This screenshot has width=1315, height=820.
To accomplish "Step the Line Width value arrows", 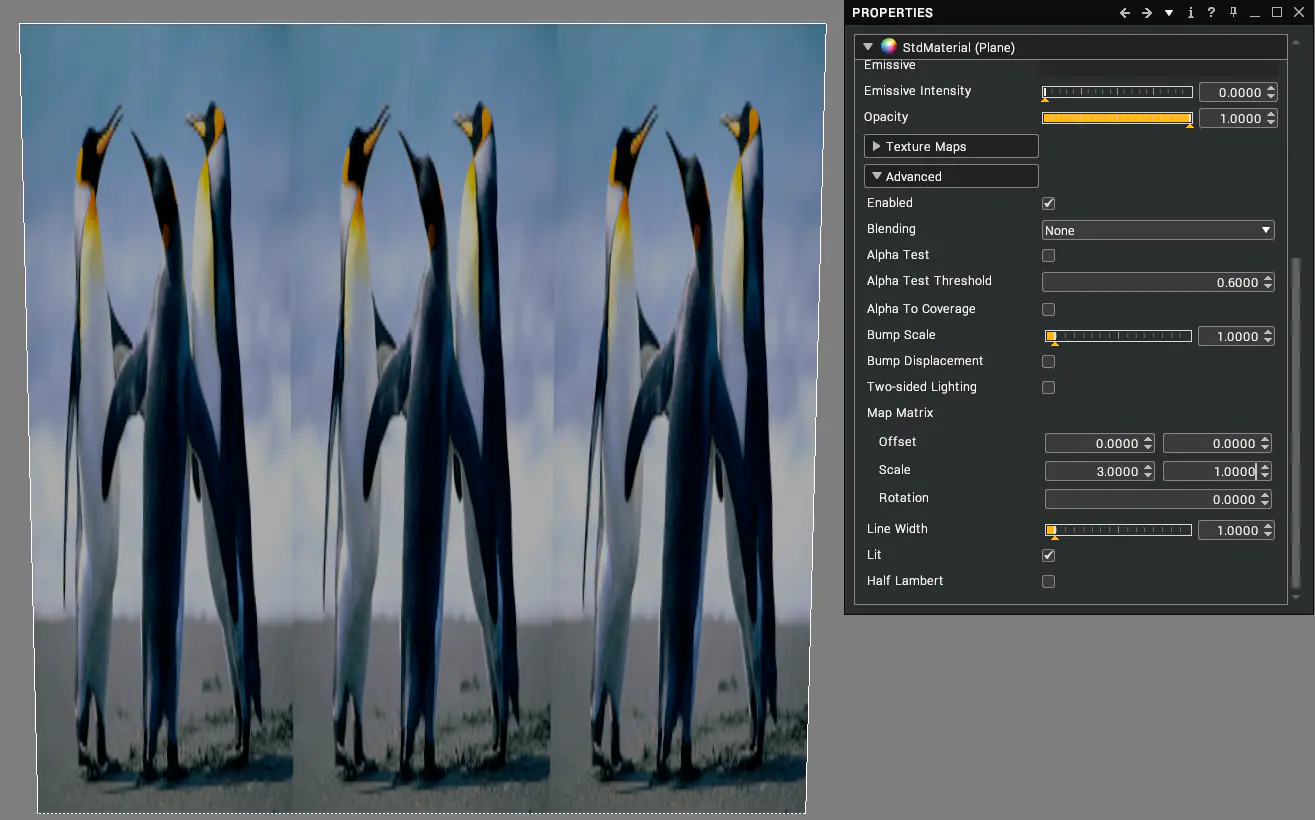I will [1269, 531].
